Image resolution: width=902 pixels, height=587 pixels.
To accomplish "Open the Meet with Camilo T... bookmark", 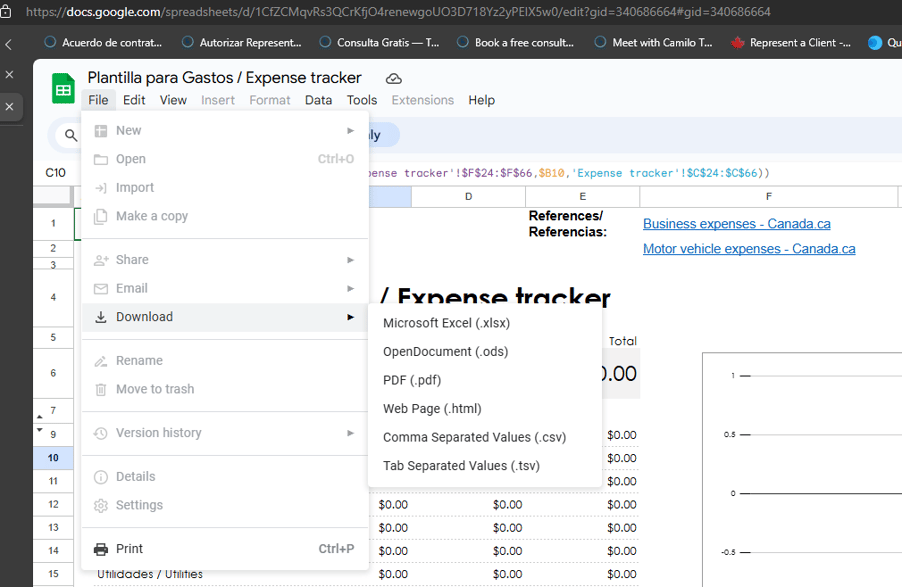I will click(x=653, y=43).
